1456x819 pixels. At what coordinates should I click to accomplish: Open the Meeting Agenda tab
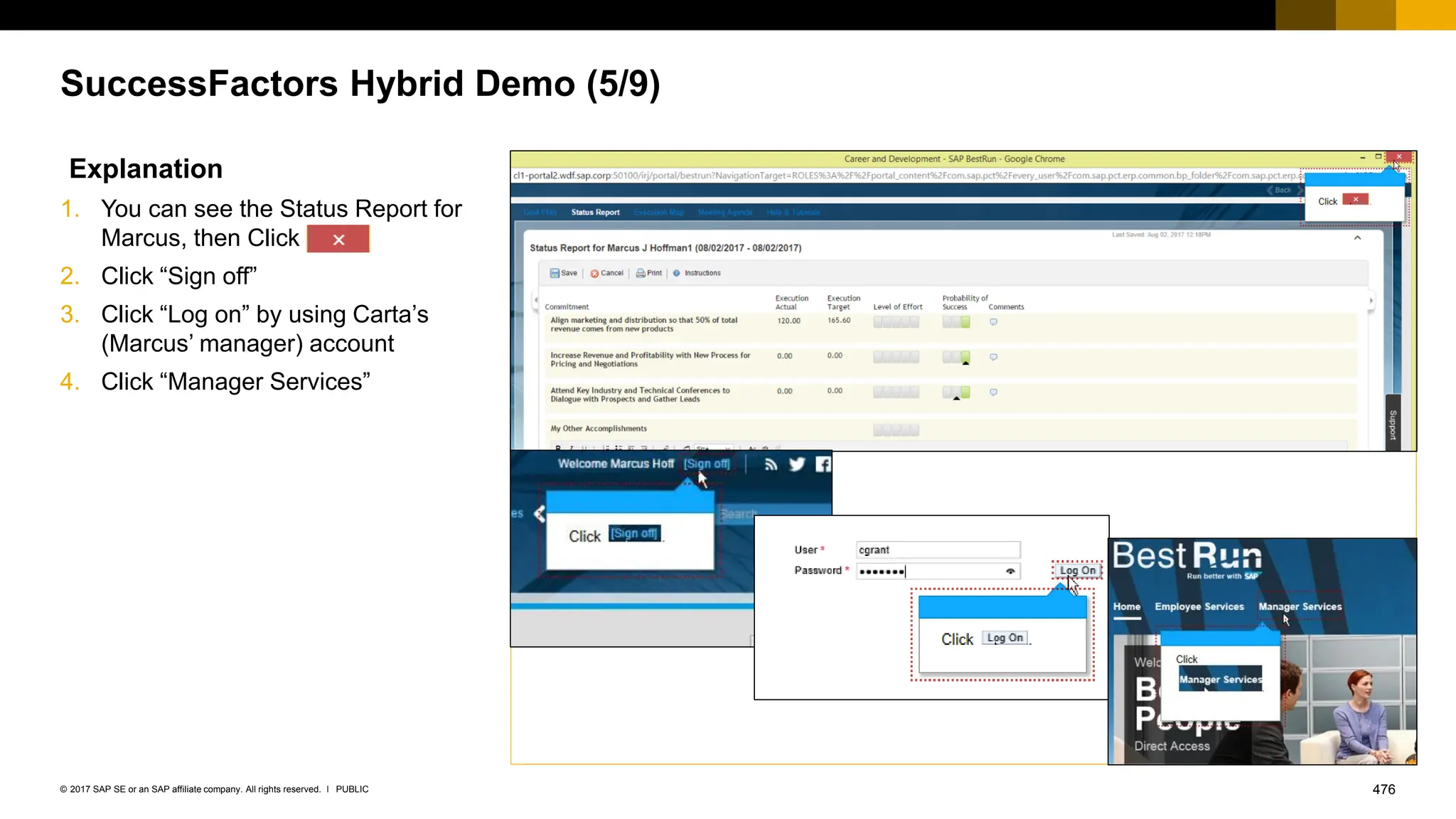(725, 213)
